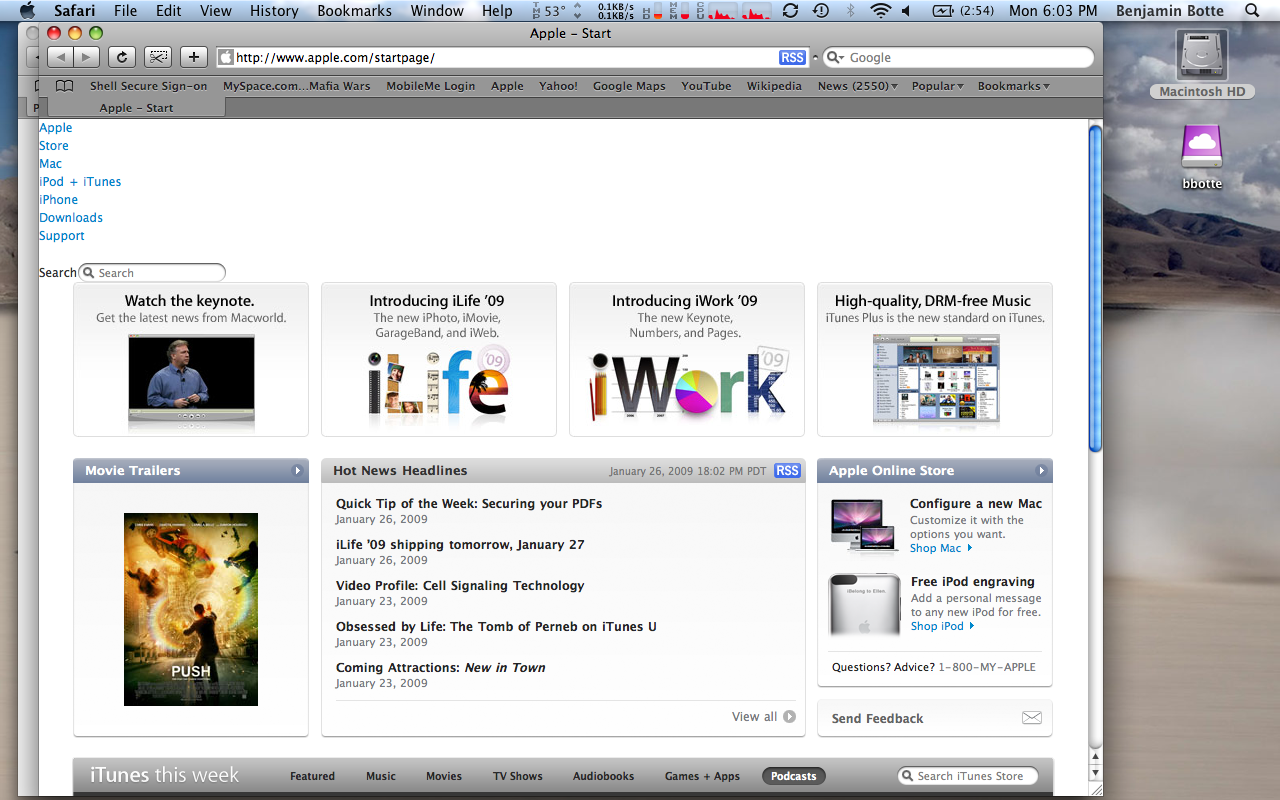
Task: Open the MobileMe Login bookmark
Action: coord(431,86)
